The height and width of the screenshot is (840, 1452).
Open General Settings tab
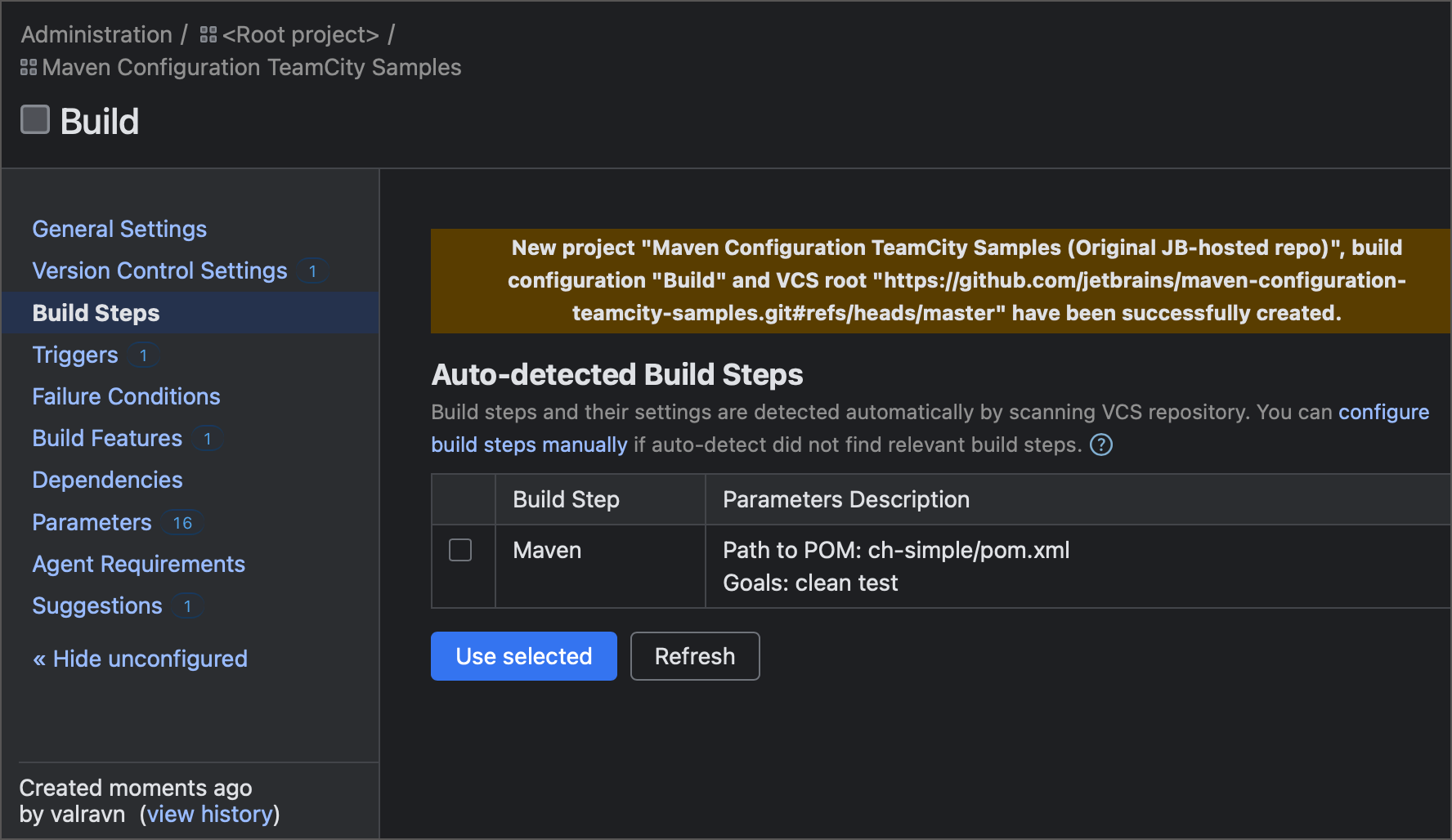[x=119, y=229]
